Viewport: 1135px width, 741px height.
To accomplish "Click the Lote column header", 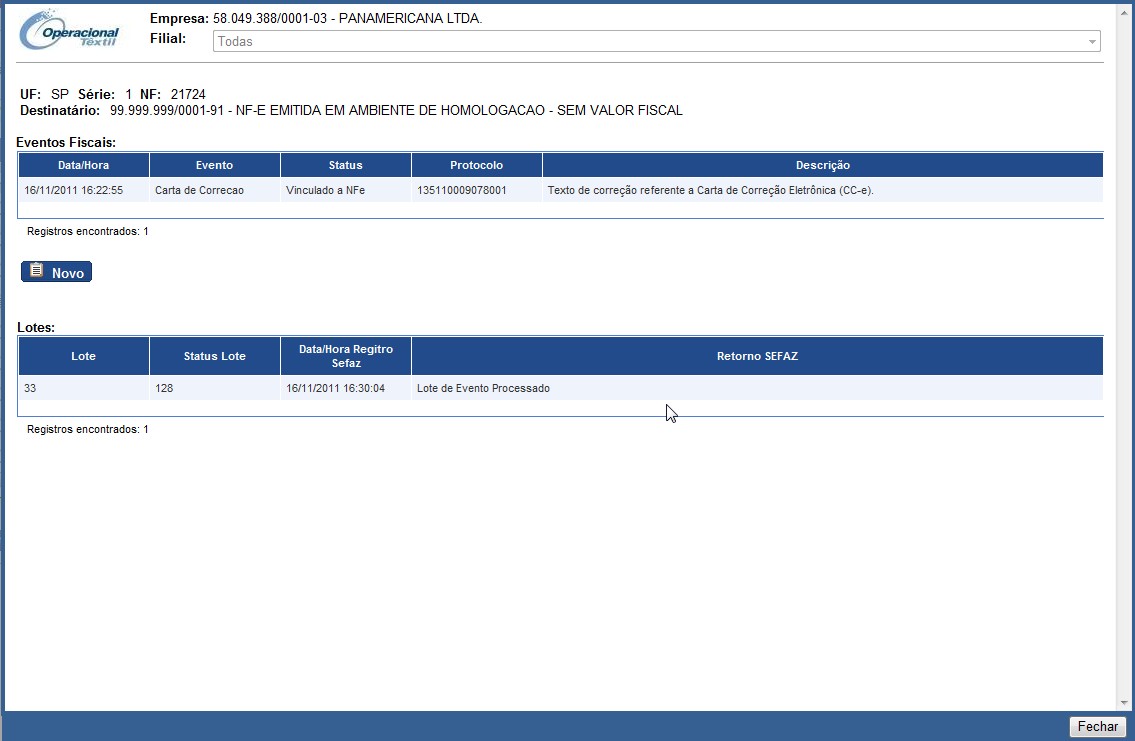I will [x=83, y=356].
